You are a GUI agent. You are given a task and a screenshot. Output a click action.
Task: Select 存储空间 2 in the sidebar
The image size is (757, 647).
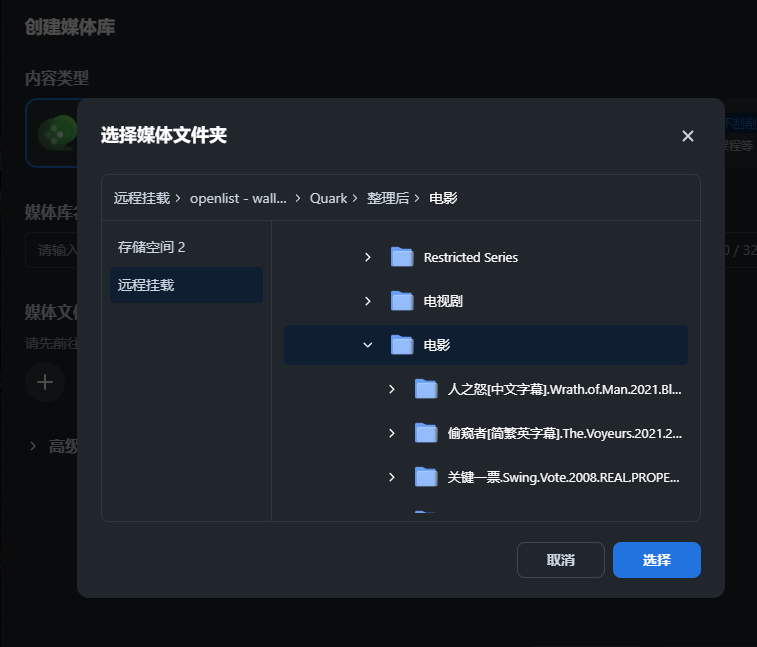pyautogui.click(x=186, y=247)
